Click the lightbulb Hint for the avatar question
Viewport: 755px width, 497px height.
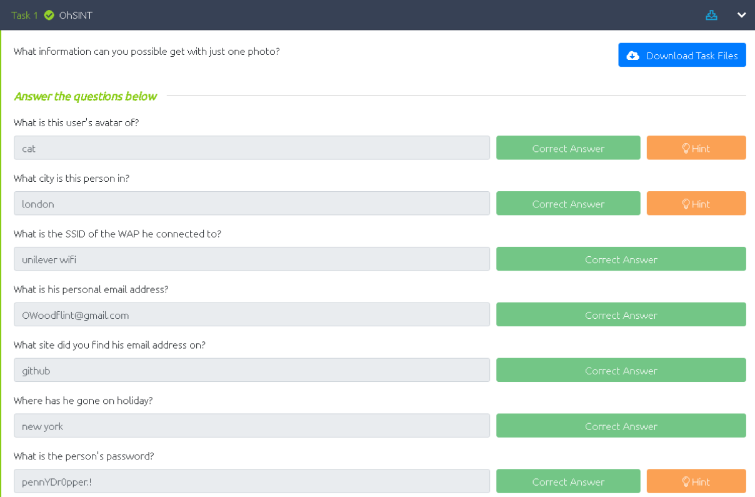coord(696,148)
